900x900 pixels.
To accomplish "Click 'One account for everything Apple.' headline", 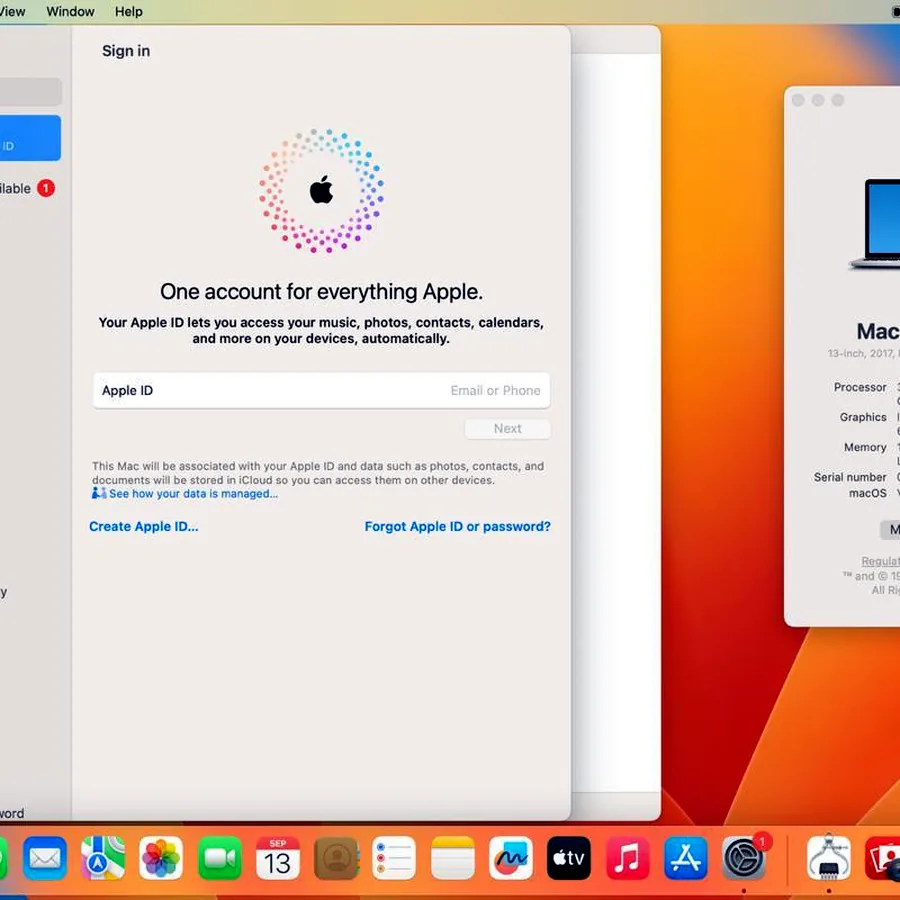I will pos(321,292).
